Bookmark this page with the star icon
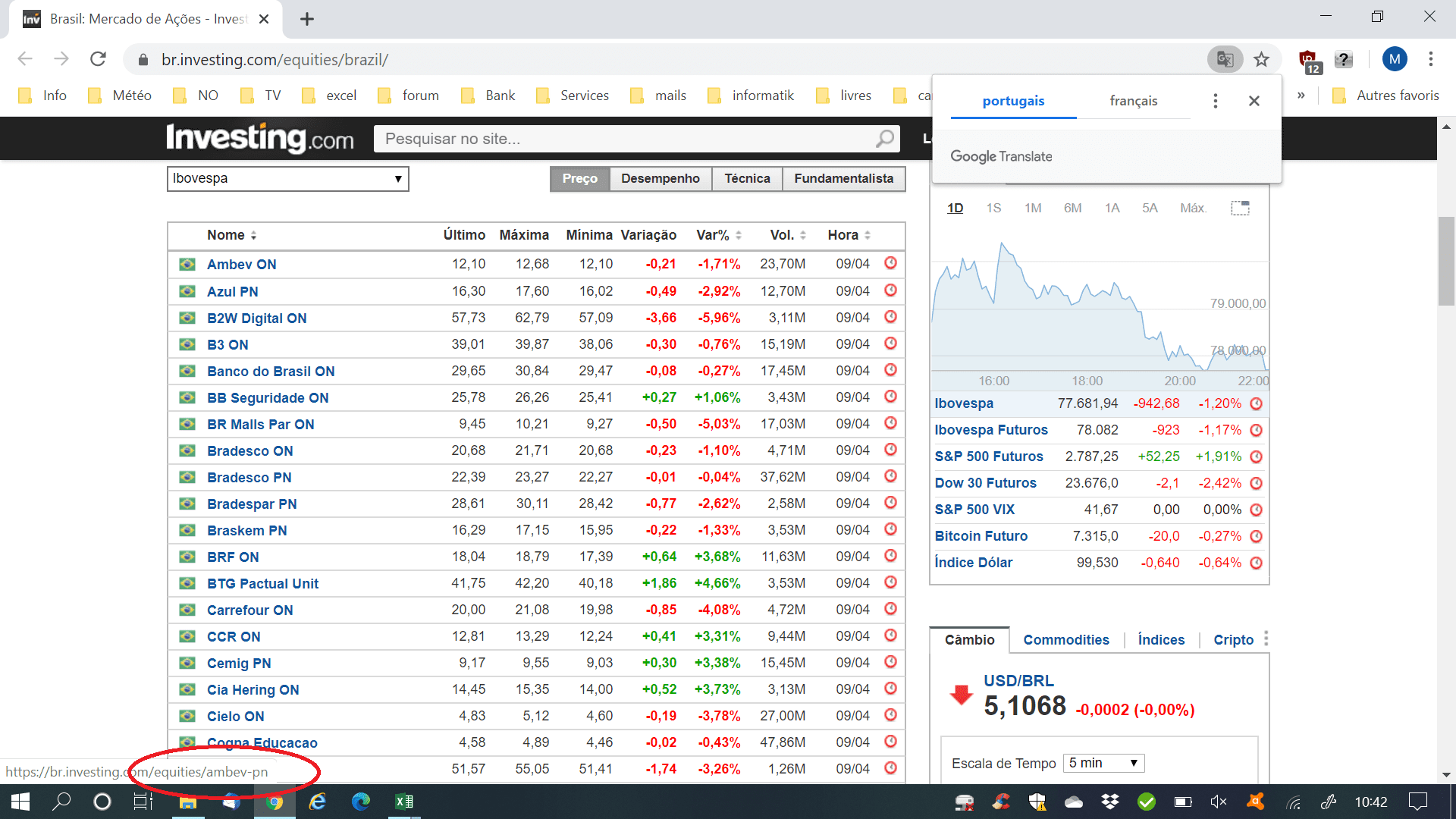 pos(1261,59)
